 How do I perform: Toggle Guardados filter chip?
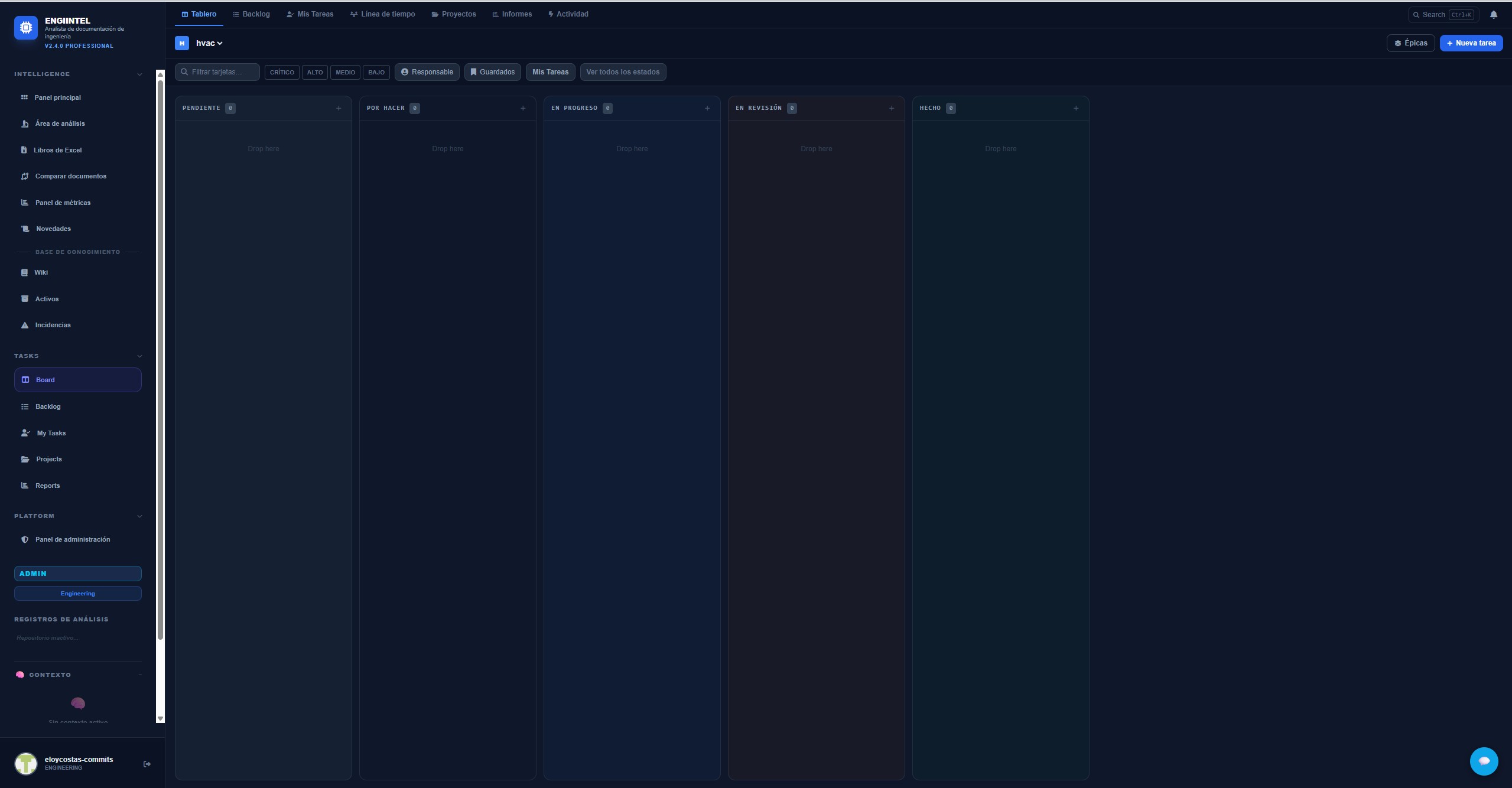492,72
